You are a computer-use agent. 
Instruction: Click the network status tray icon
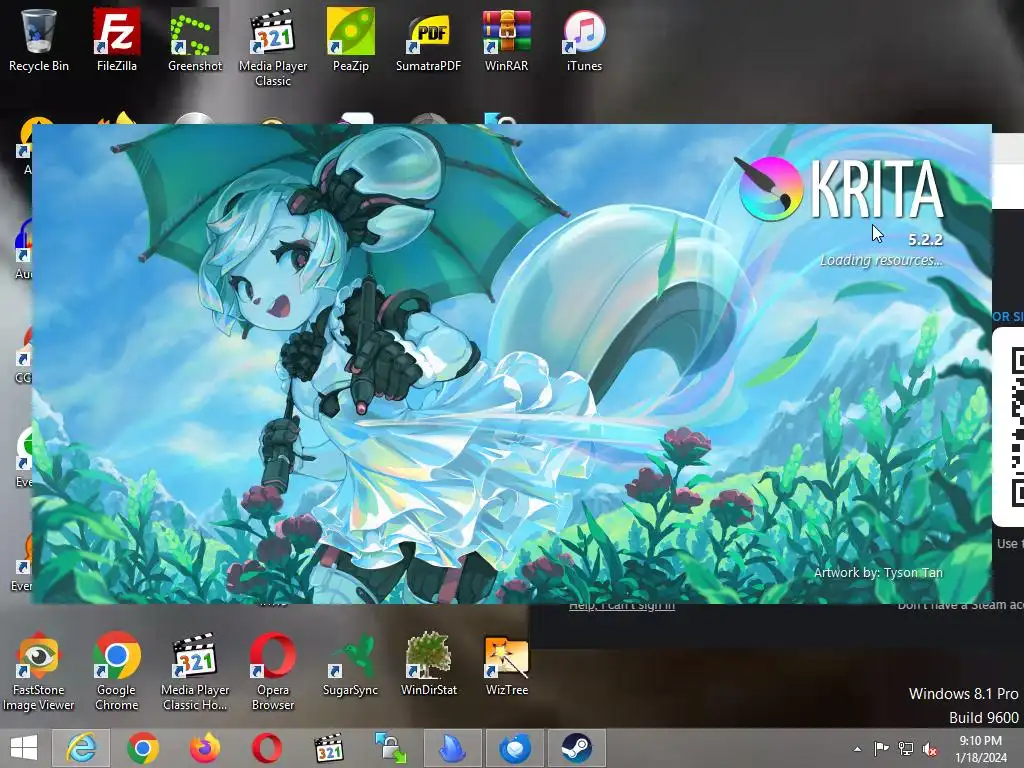tap(906, 749)
